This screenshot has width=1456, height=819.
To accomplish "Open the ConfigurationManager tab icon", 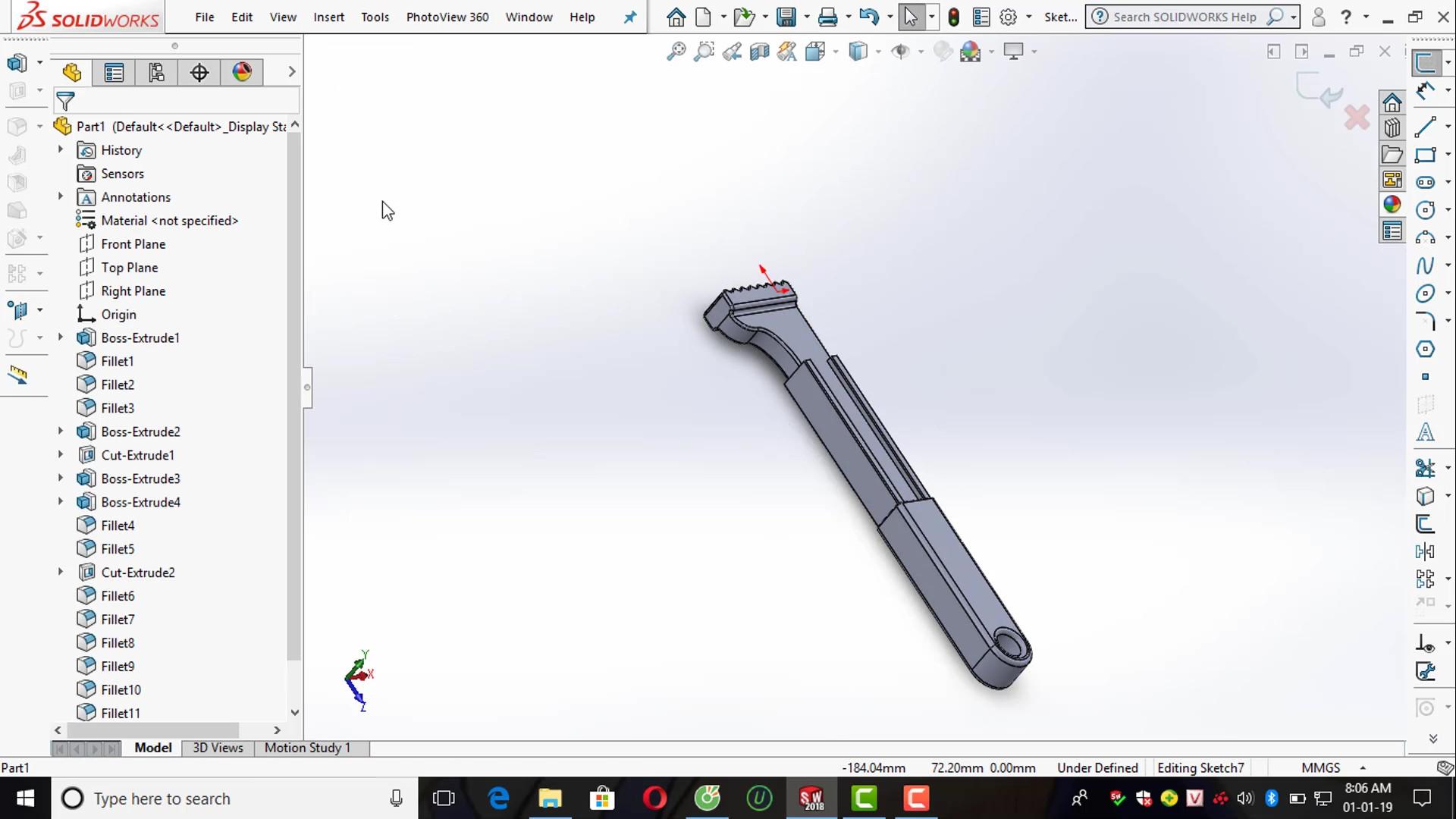I will coord(156,72).
